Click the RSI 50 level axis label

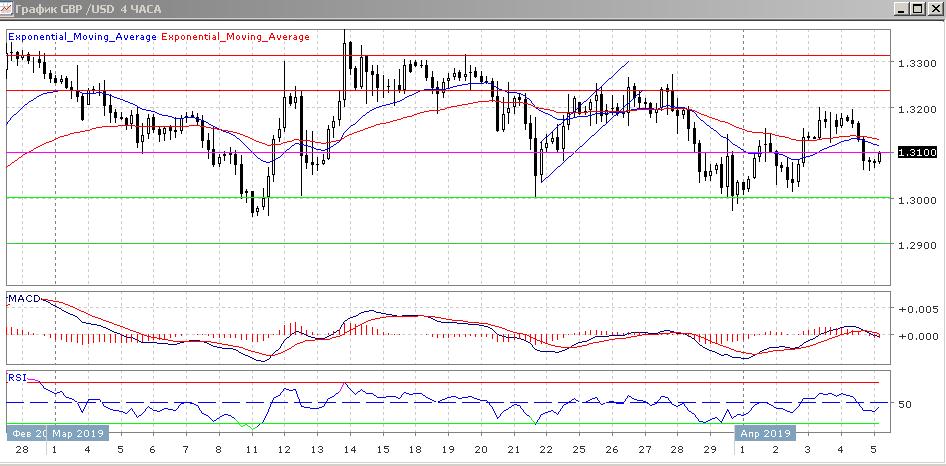pos(904,405)
